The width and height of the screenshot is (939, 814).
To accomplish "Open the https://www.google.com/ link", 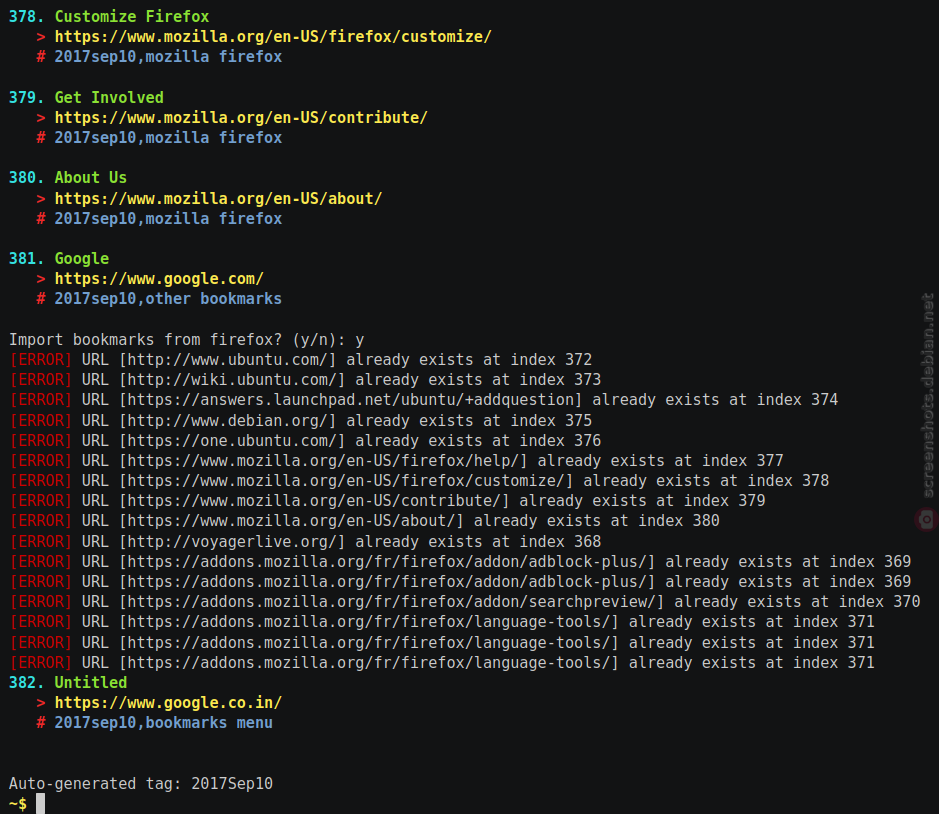I will click(159, 279).
